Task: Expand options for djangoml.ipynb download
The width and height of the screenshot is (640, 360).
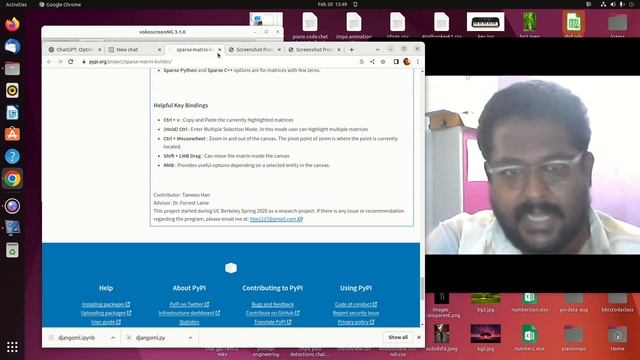Action: coord(113,338)
